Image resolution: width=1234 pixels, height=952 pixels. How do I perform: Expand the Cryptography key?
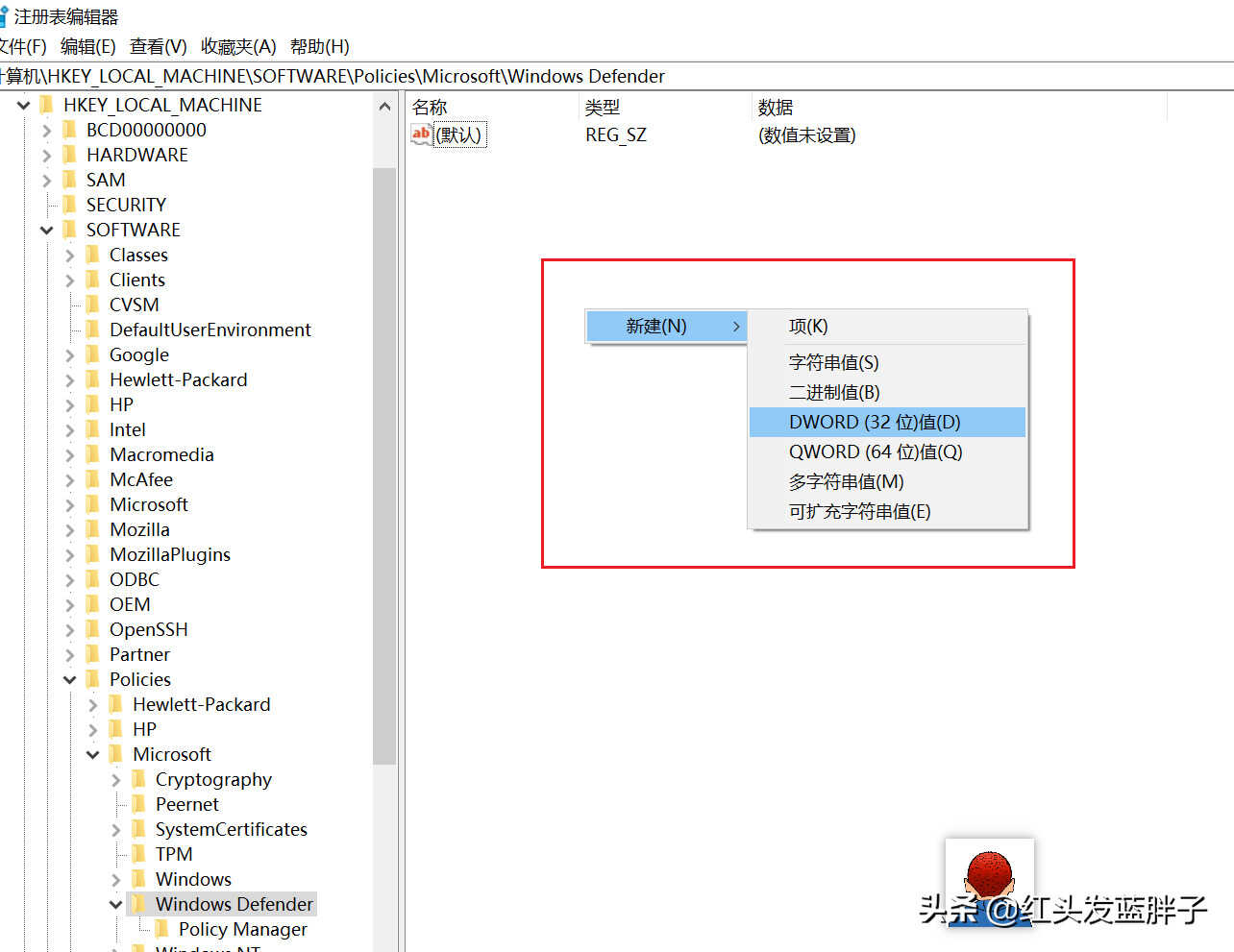tap(115, 779)
